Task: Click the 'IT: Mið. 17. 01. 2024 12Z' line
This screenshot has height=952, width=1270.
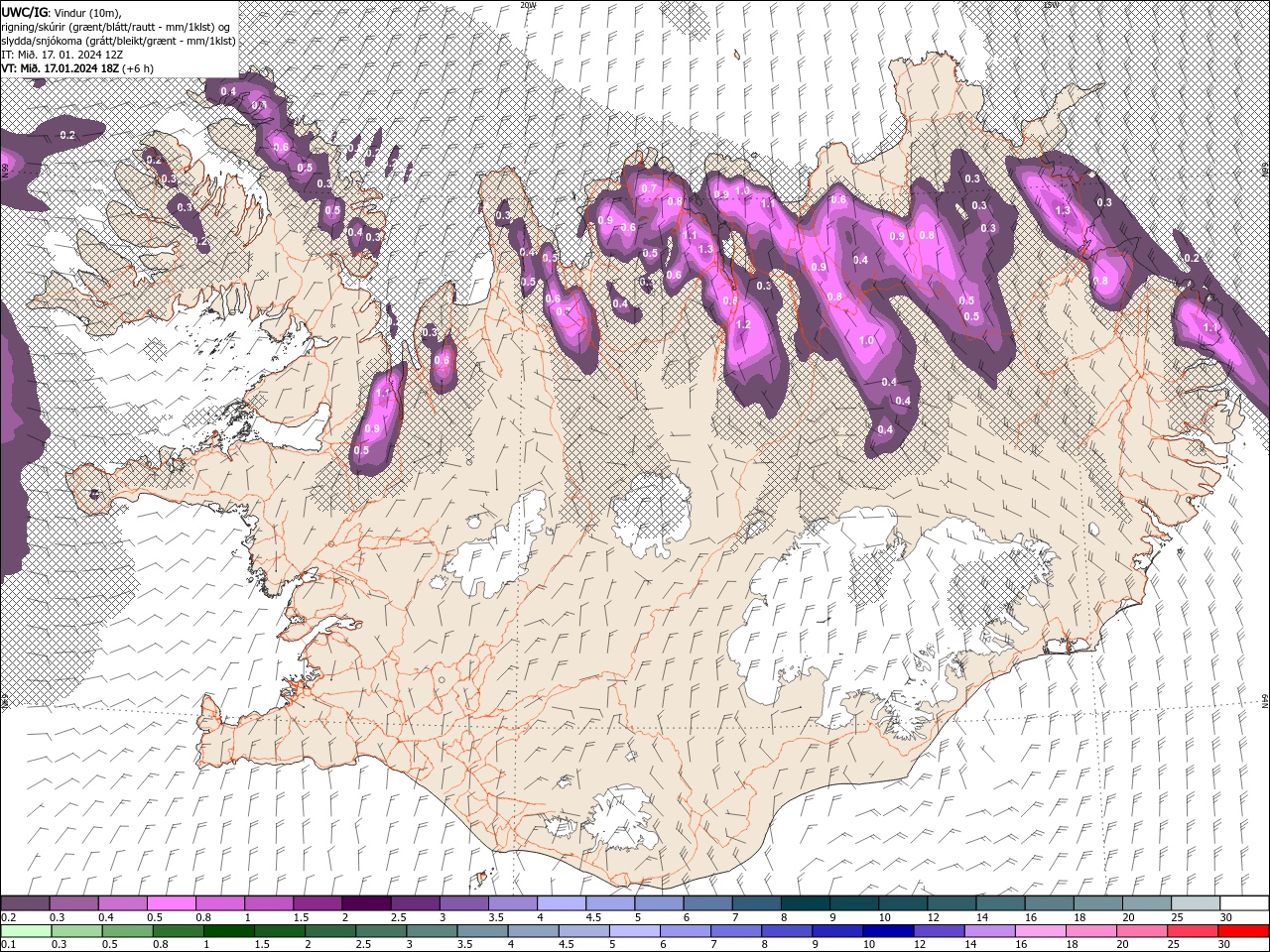Action: tap(61, 55)
